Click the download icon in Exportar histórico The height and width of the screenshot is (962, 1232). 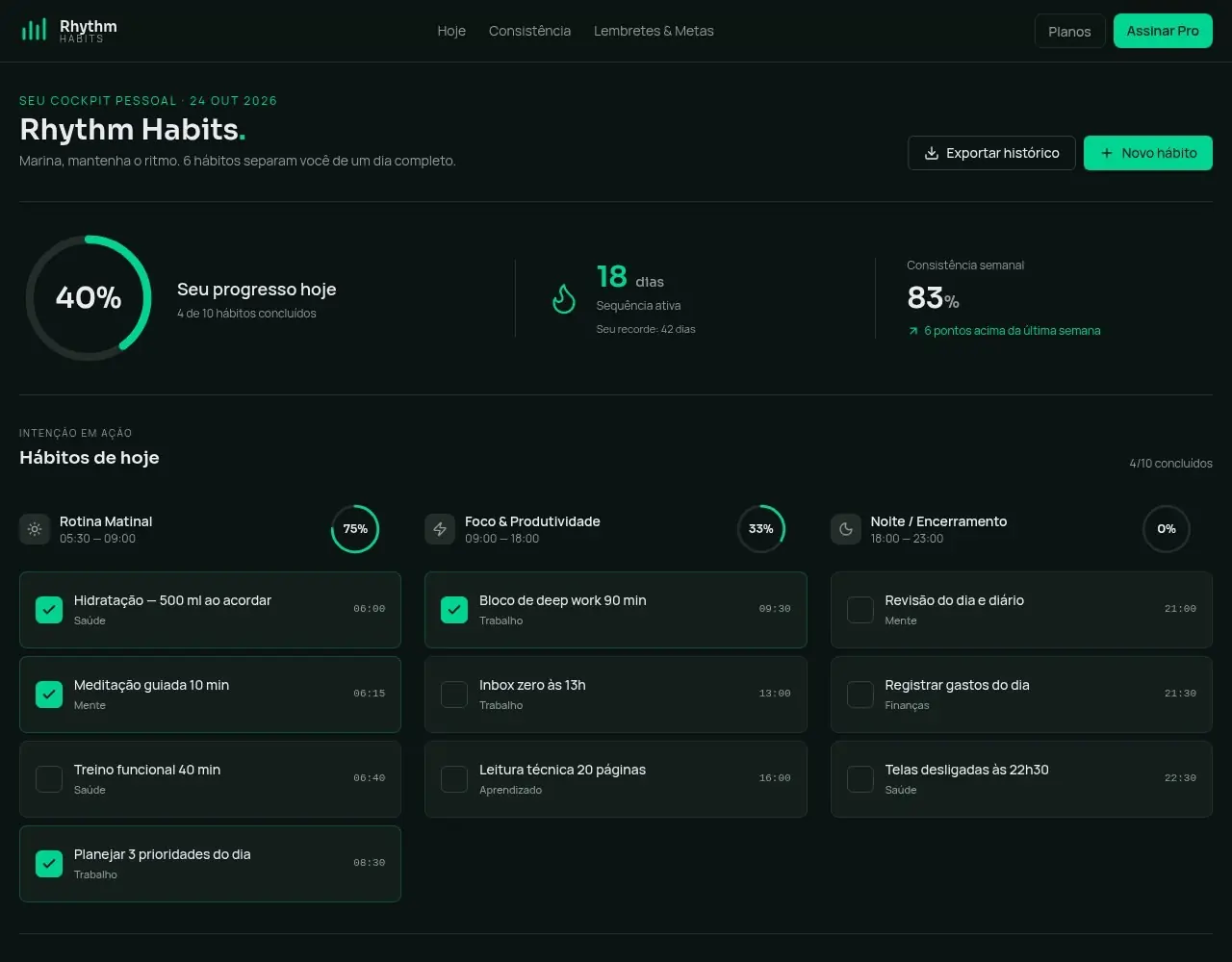point(932,153)
